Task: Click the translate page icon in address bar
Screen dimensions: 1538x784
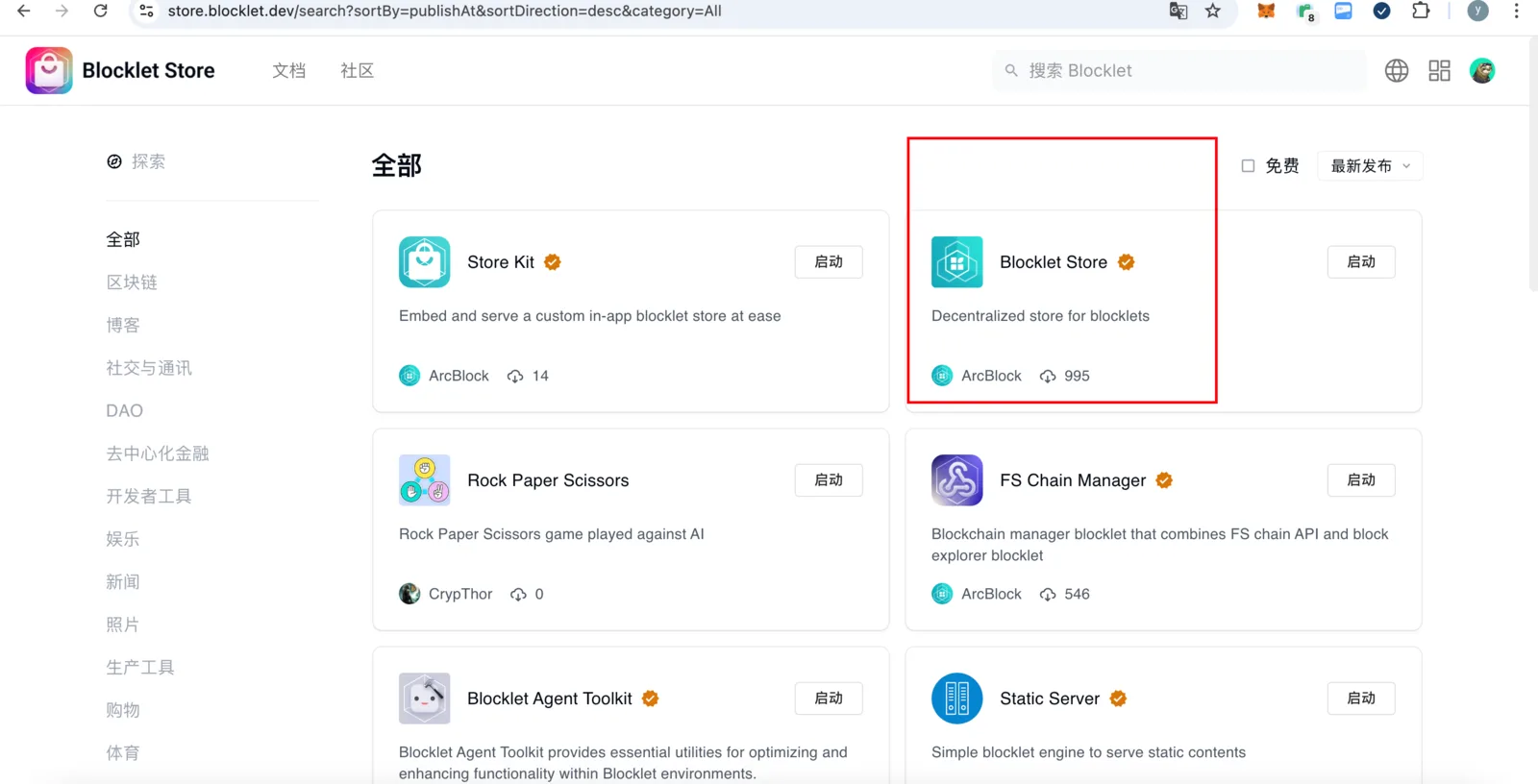Action: tap(1178, 11)
